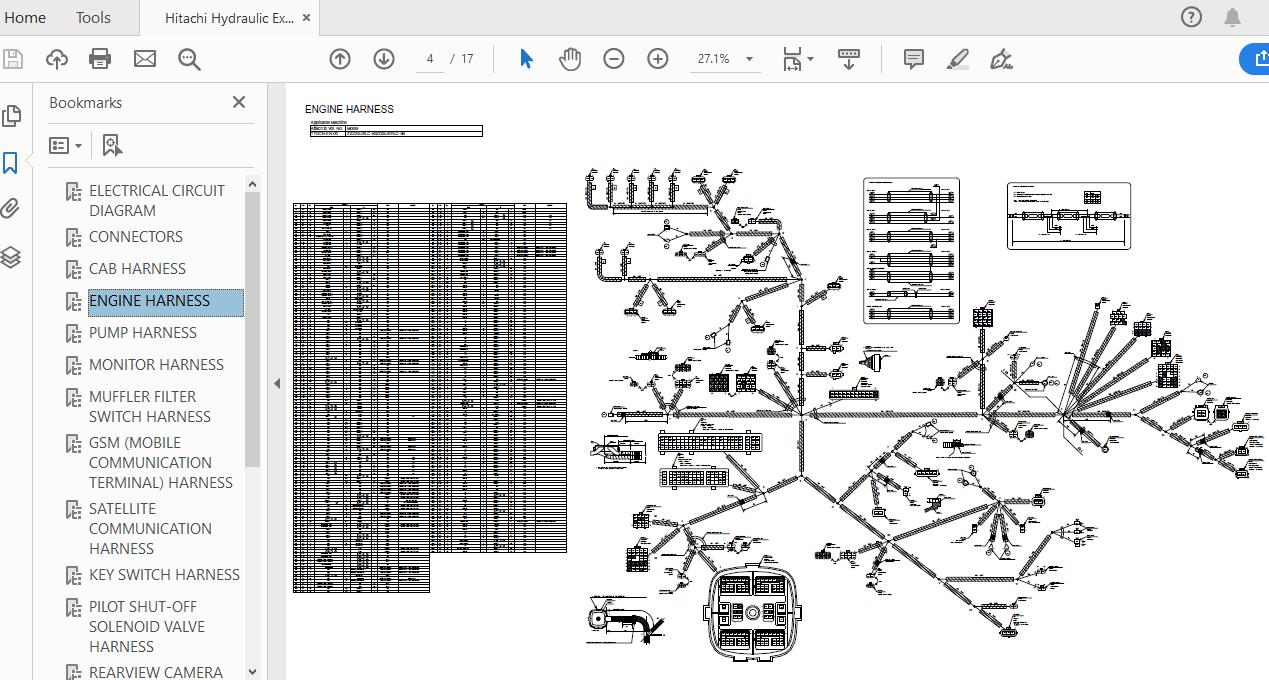The width and height of the screenshot is (1269, 680).
Task: Select the arrow Selection tool
Action: [x=526, y=59]
